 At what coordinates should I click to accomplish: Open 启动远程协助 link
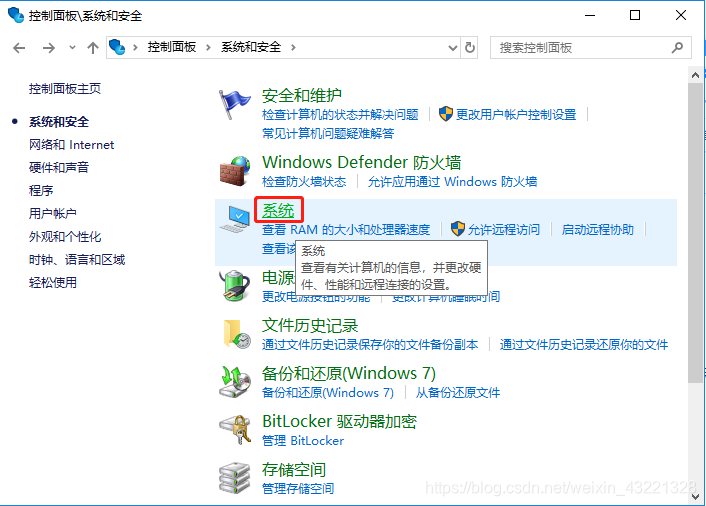pyautogui.click(x=597, y=230)
